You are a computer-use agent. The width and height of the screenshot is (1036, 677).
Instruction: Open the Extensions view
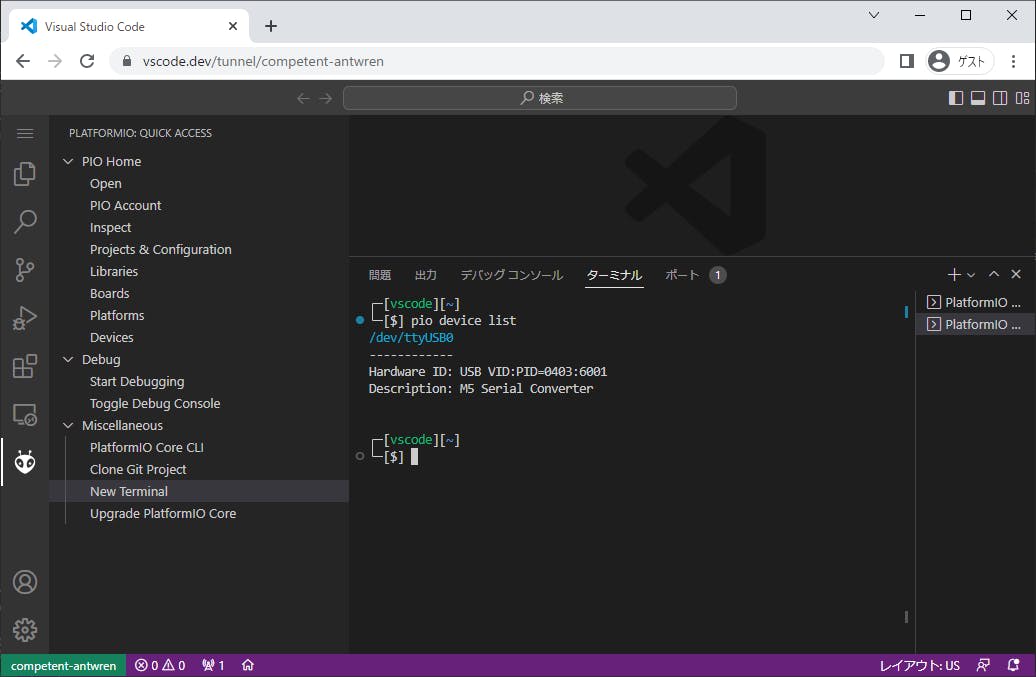click(x=24, y=367)
